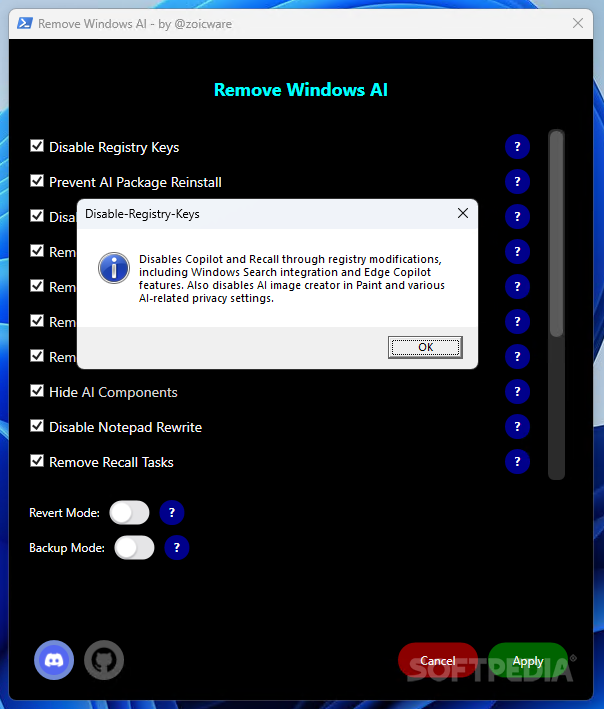Click the Backup Mode label
This screenshot has width=604, height=709.
coord(67,548)
